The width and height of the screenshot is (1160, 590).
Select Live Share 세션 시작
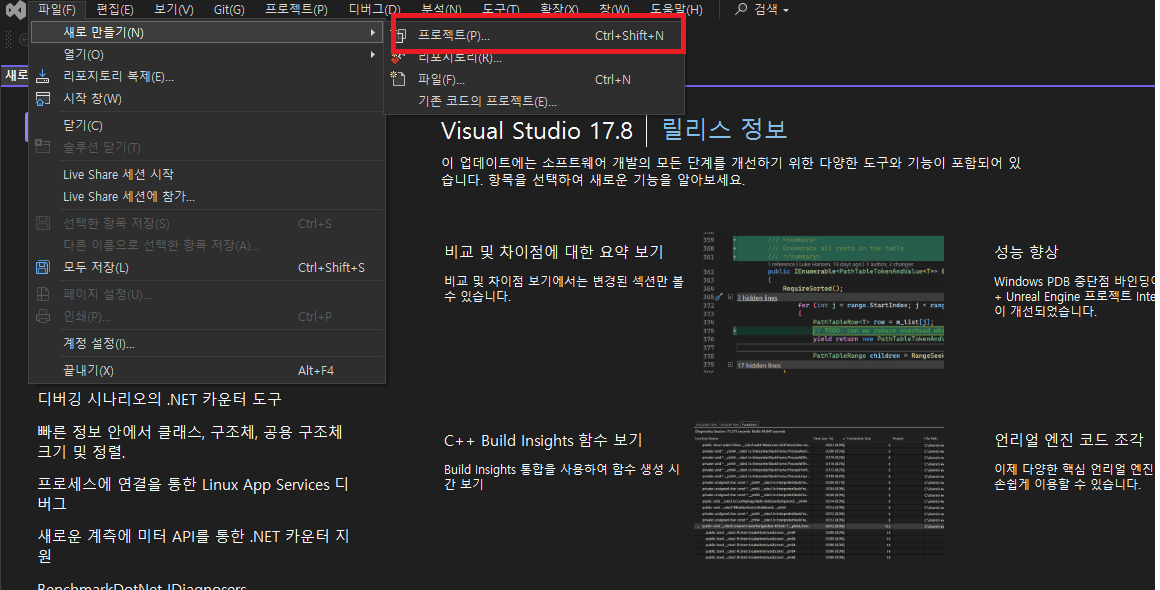click(x=207, y=174)
